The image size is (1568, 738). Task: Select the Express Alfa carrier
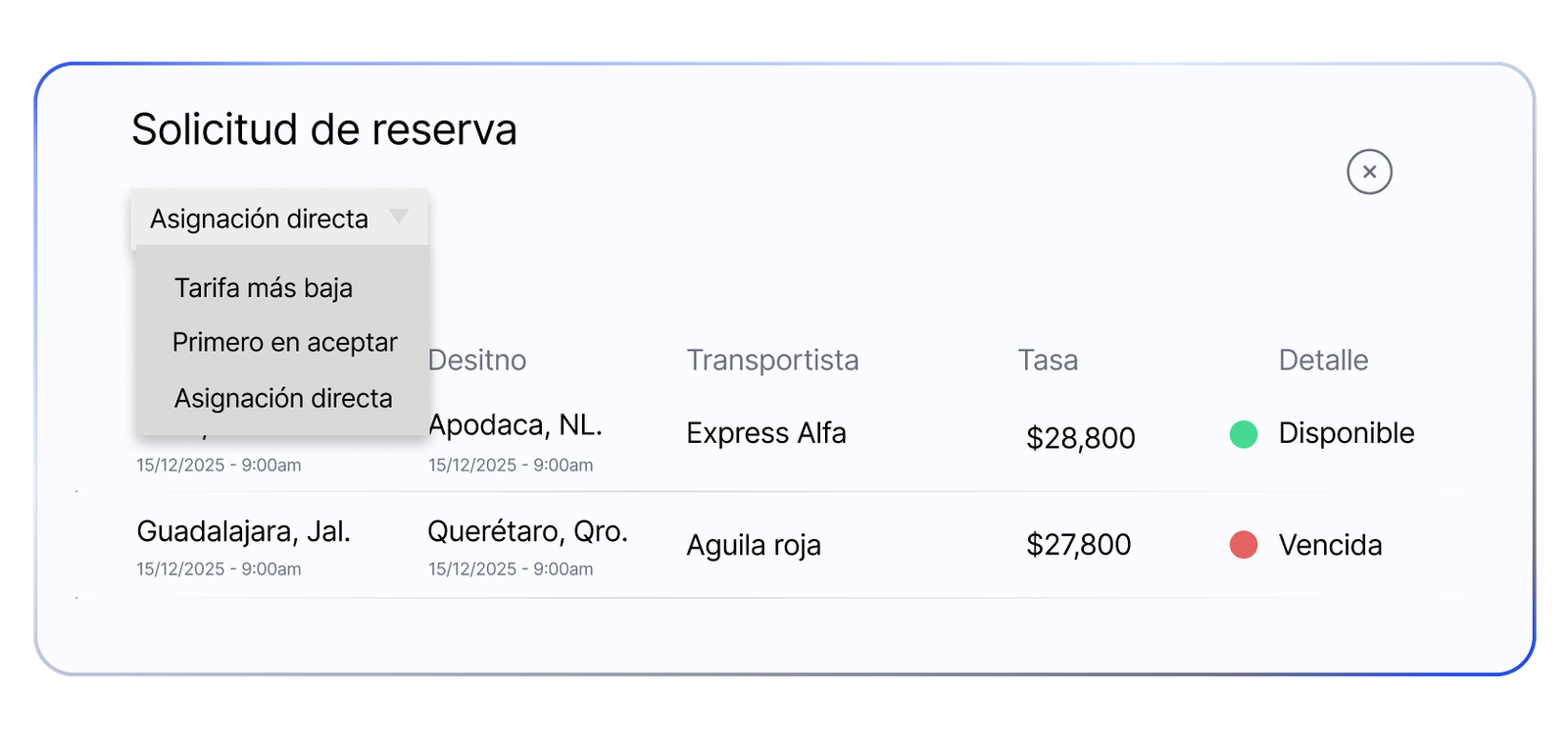tap(766, 432)
